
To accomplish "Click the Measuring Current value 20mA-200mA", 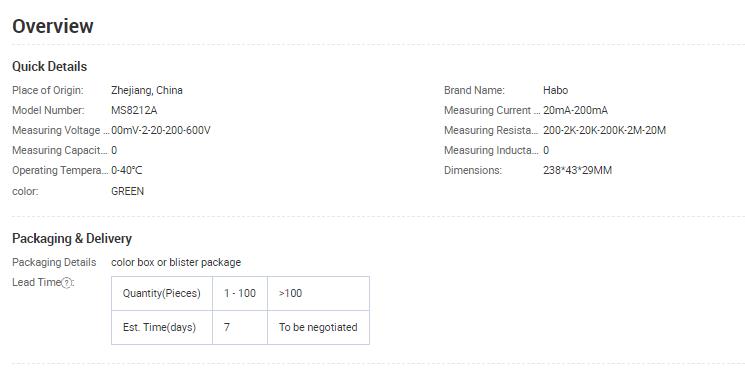I will point(575,110).
